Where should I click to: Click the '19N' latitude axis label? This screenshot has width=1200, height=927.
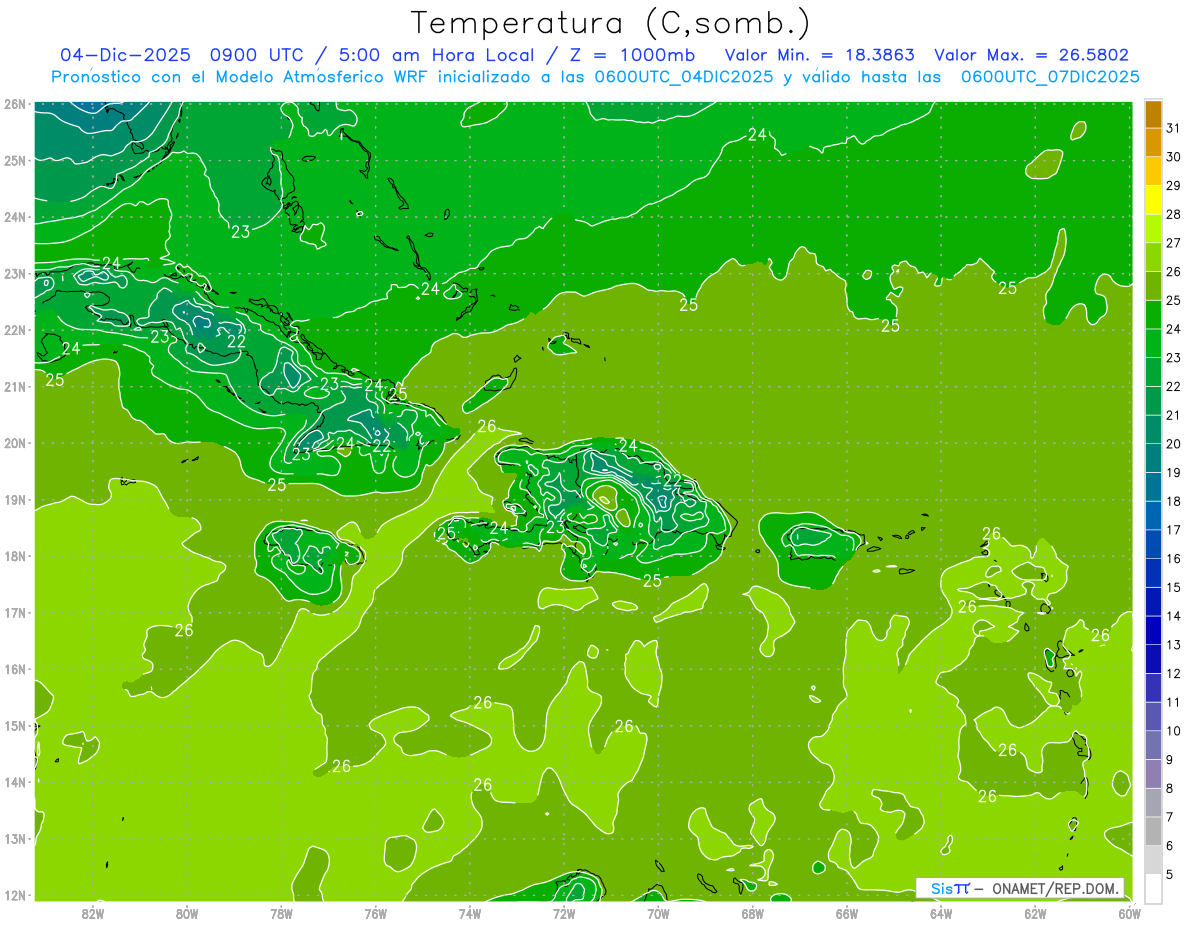(x=15, y=500)
